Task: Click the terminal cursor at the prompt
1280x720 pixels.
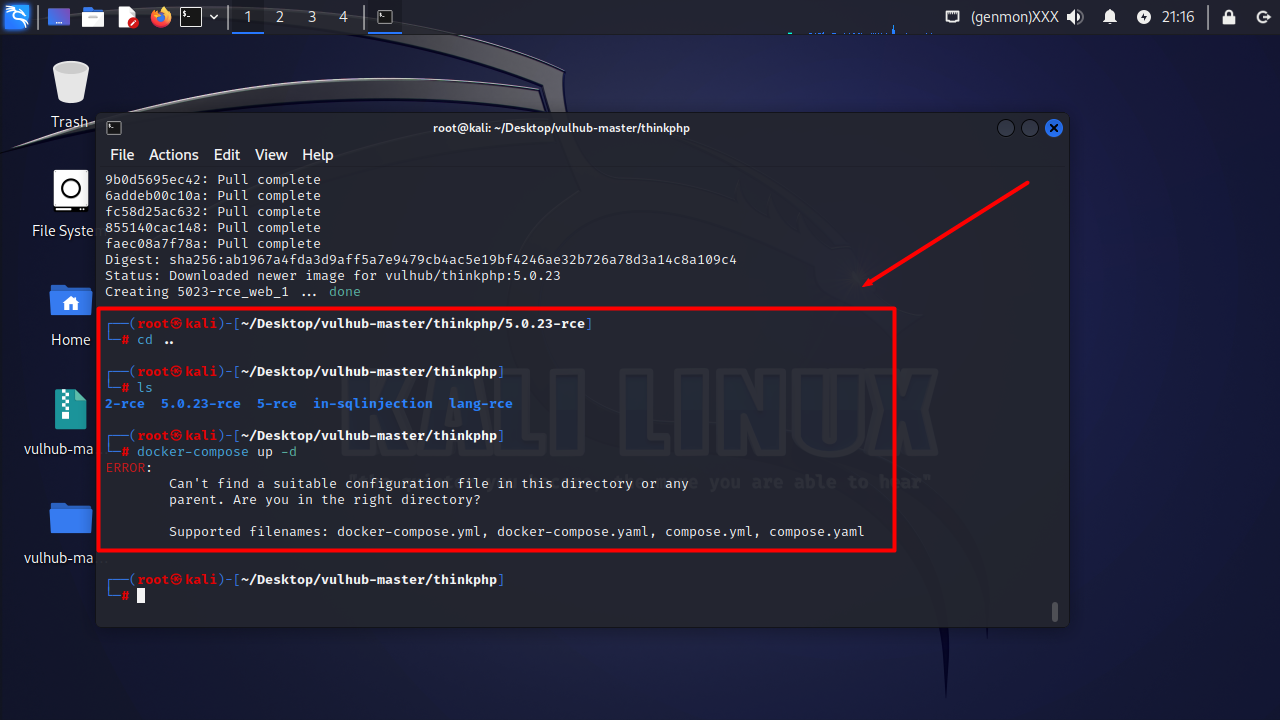Action: pyautogui.click(x=141, y=595)
